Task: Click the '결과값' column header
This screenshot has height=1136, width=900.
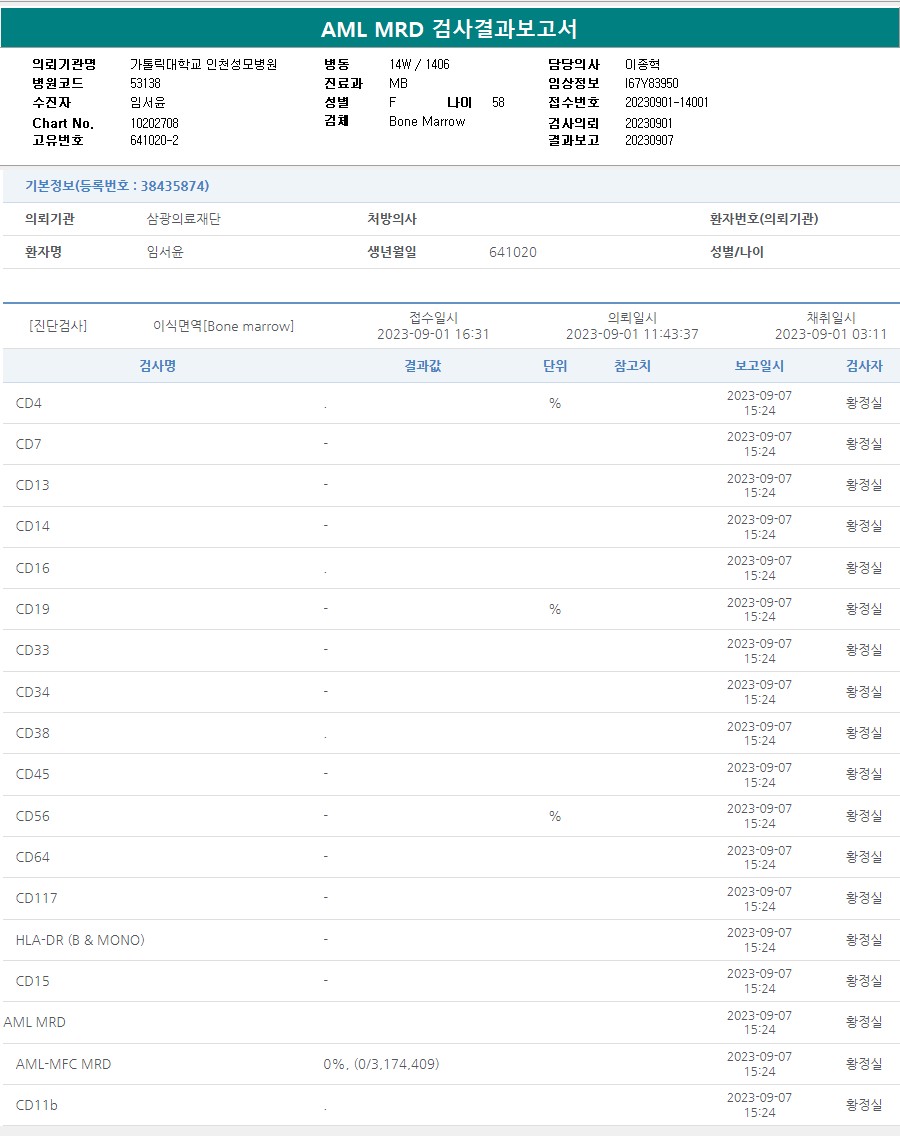Action: (x=422, y=366)
